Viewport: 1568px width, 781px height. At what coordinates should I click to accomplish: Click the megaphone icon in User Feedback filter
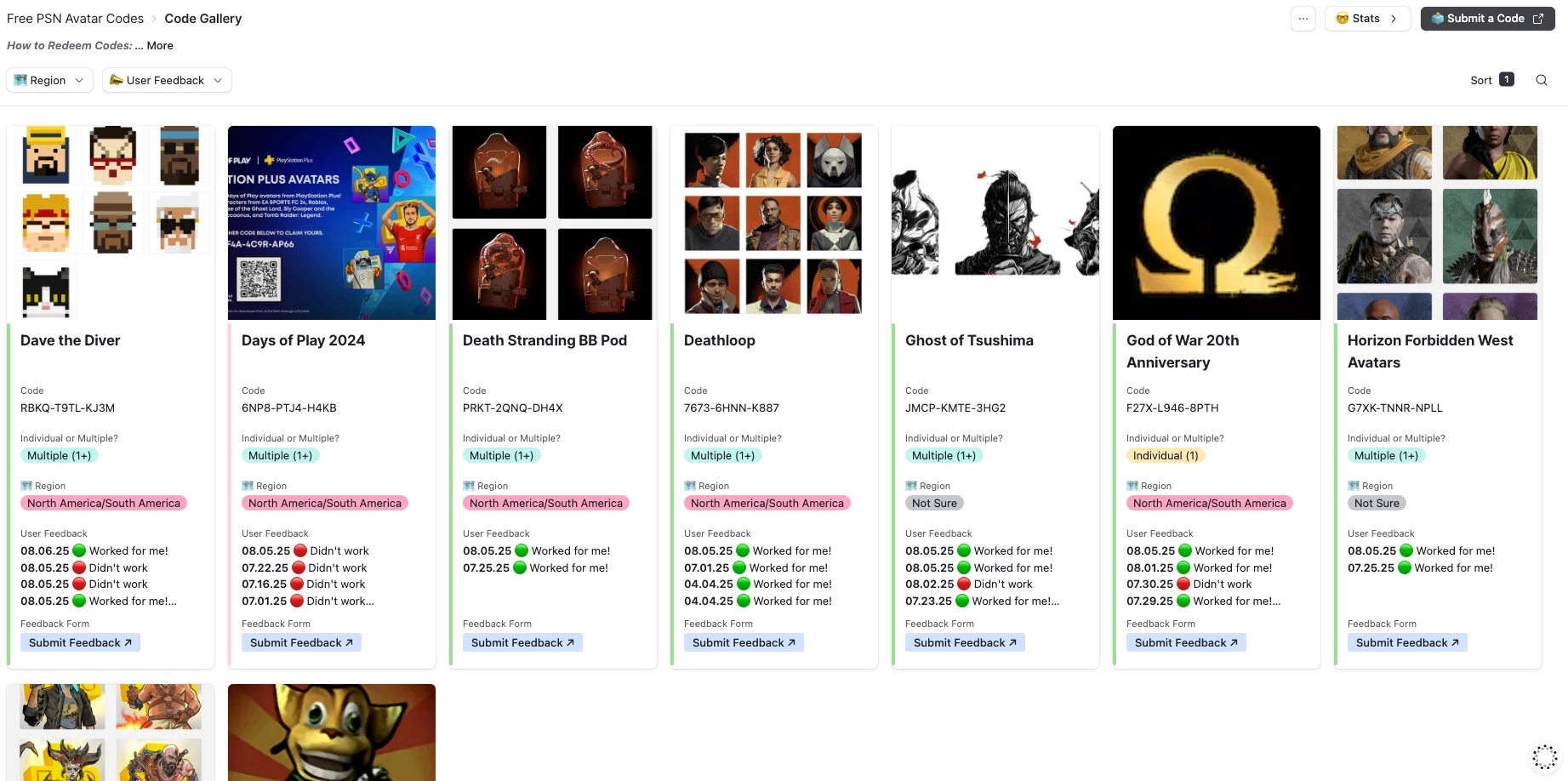click(117, 80)
